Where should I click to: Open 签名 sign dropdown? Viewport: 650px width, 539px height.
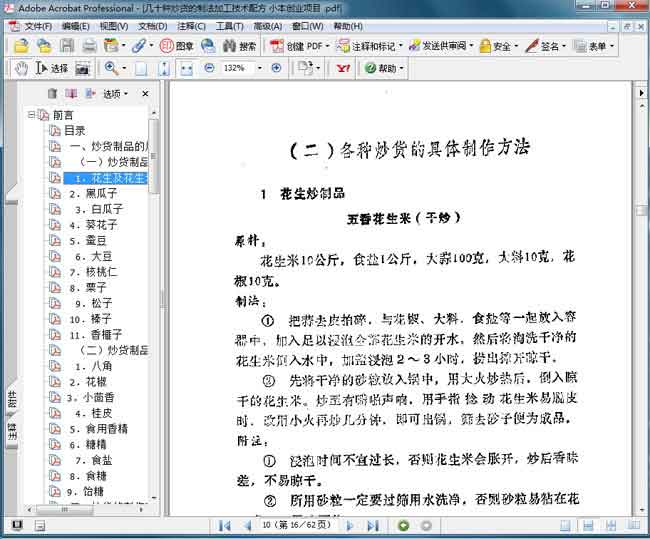click(545, 46)
